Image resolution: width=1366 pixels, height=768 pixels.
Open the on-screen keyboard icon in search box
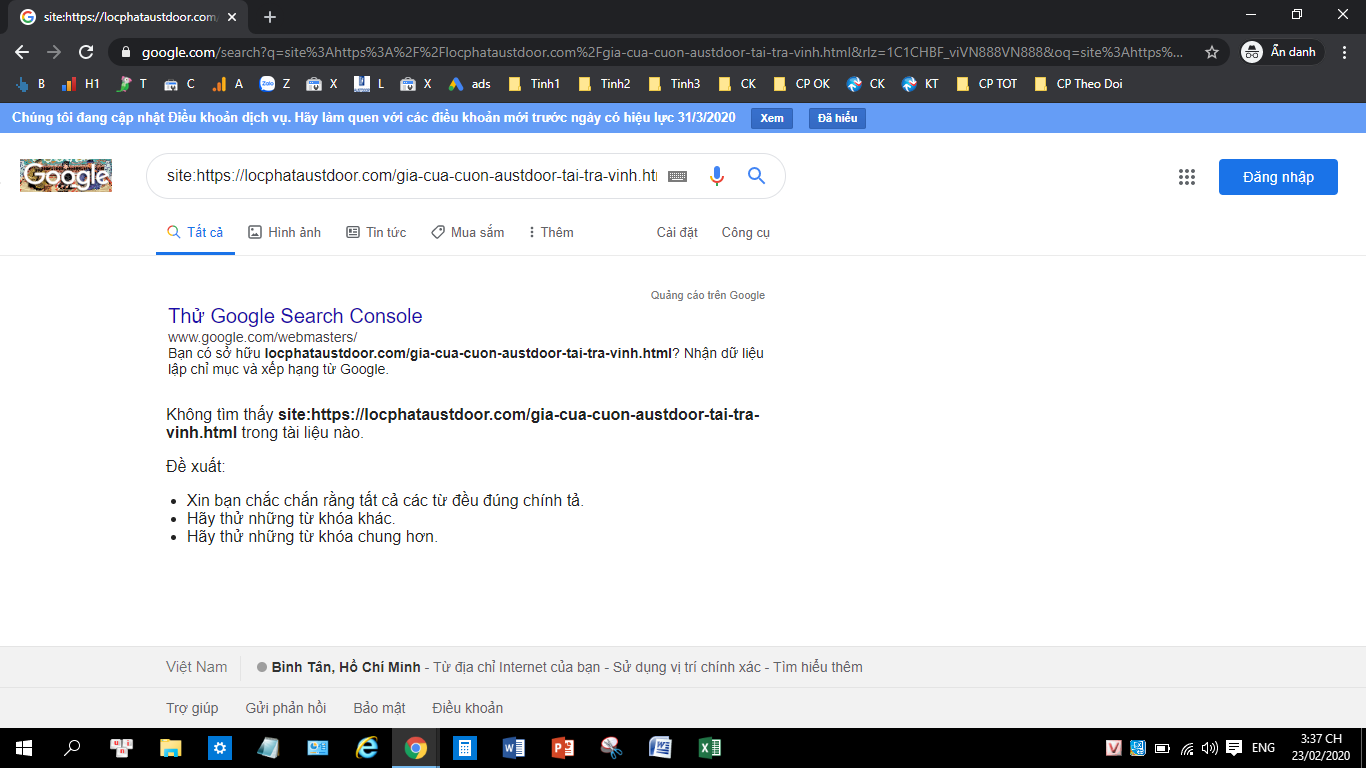[677, 176]
